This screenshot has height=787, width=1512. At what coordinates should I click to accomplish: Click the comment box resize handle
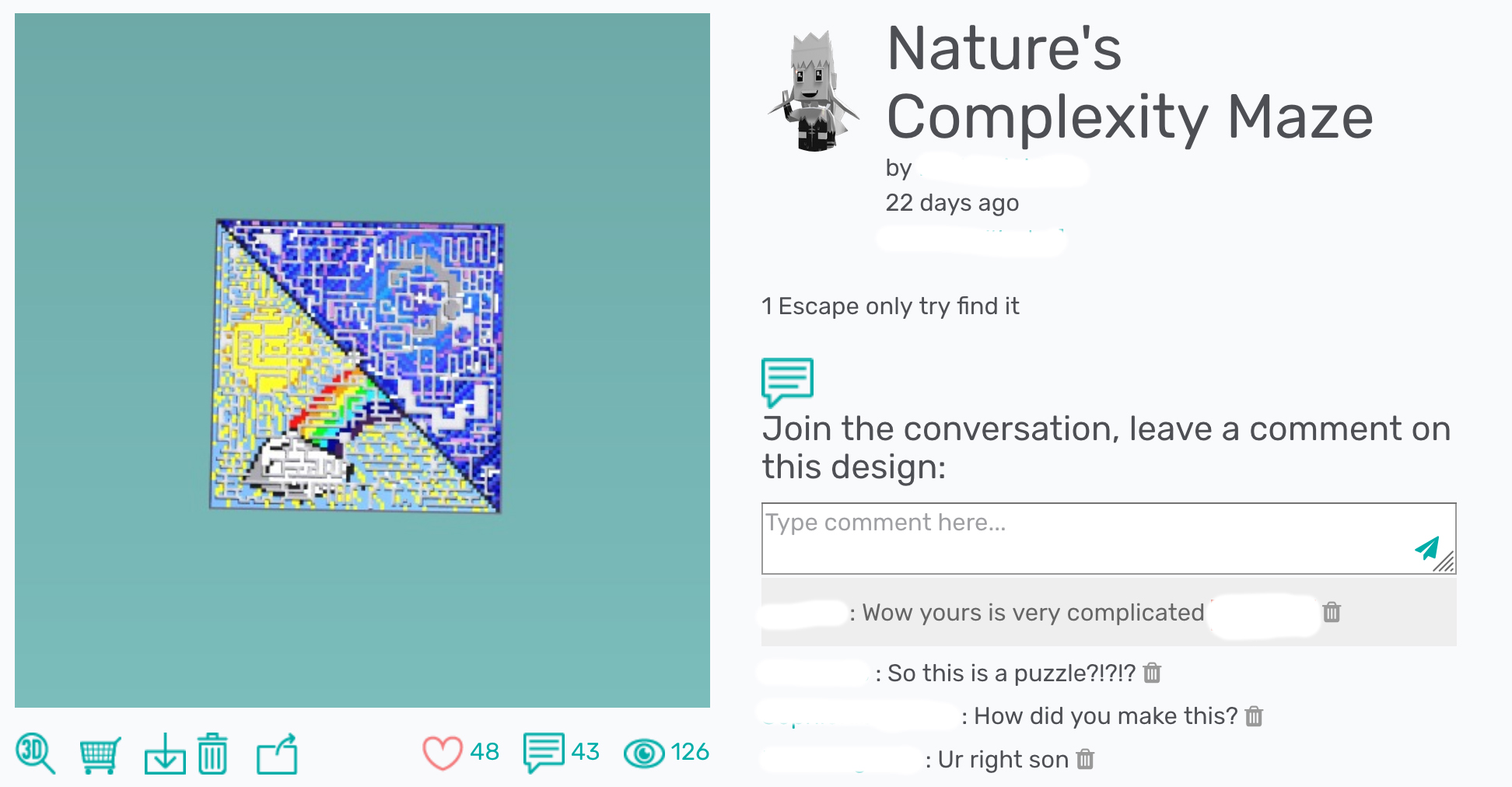point(1445,562)
